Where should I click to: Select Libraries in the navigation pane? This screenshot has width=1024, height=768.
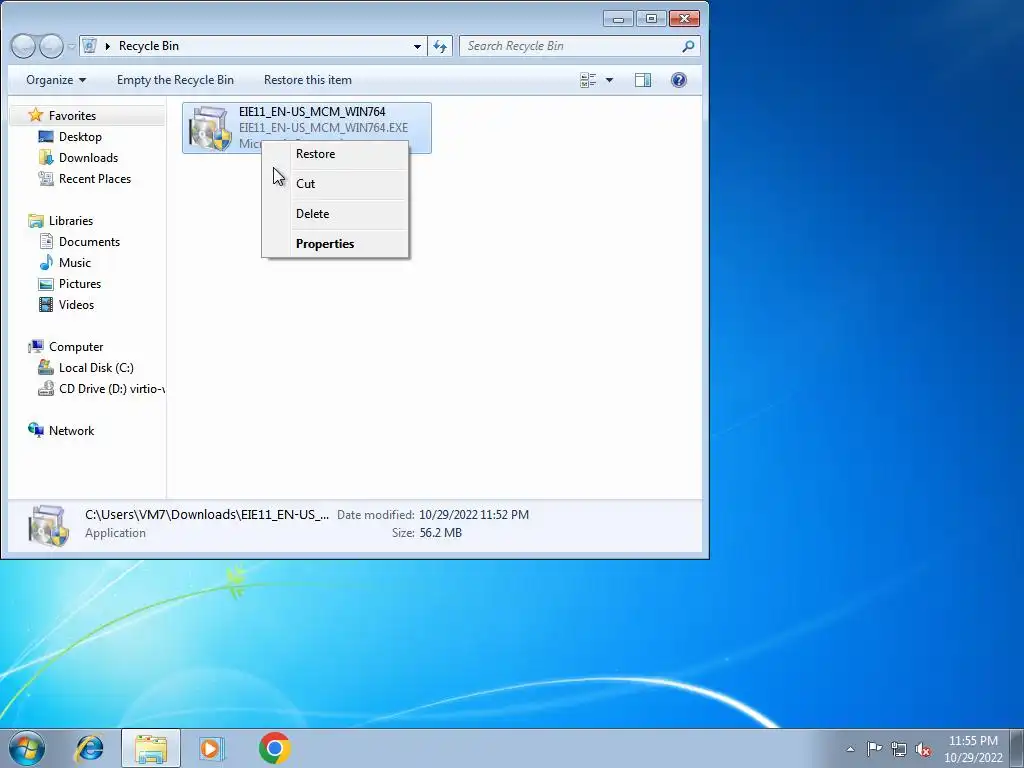click(x=71, y=221)
